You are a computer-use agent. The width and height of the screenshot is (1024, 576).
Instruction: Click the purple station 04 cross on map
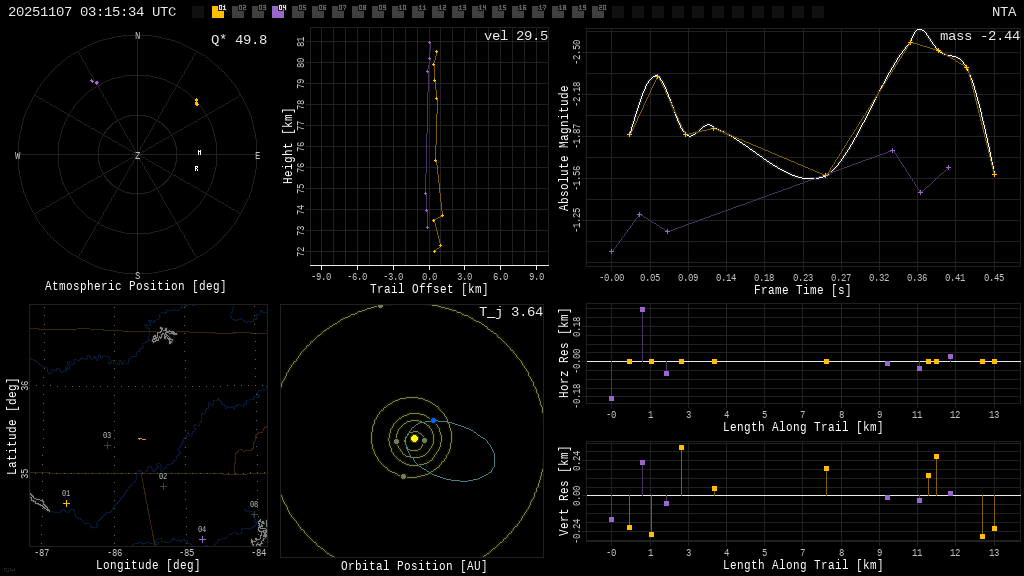(202, 539)
